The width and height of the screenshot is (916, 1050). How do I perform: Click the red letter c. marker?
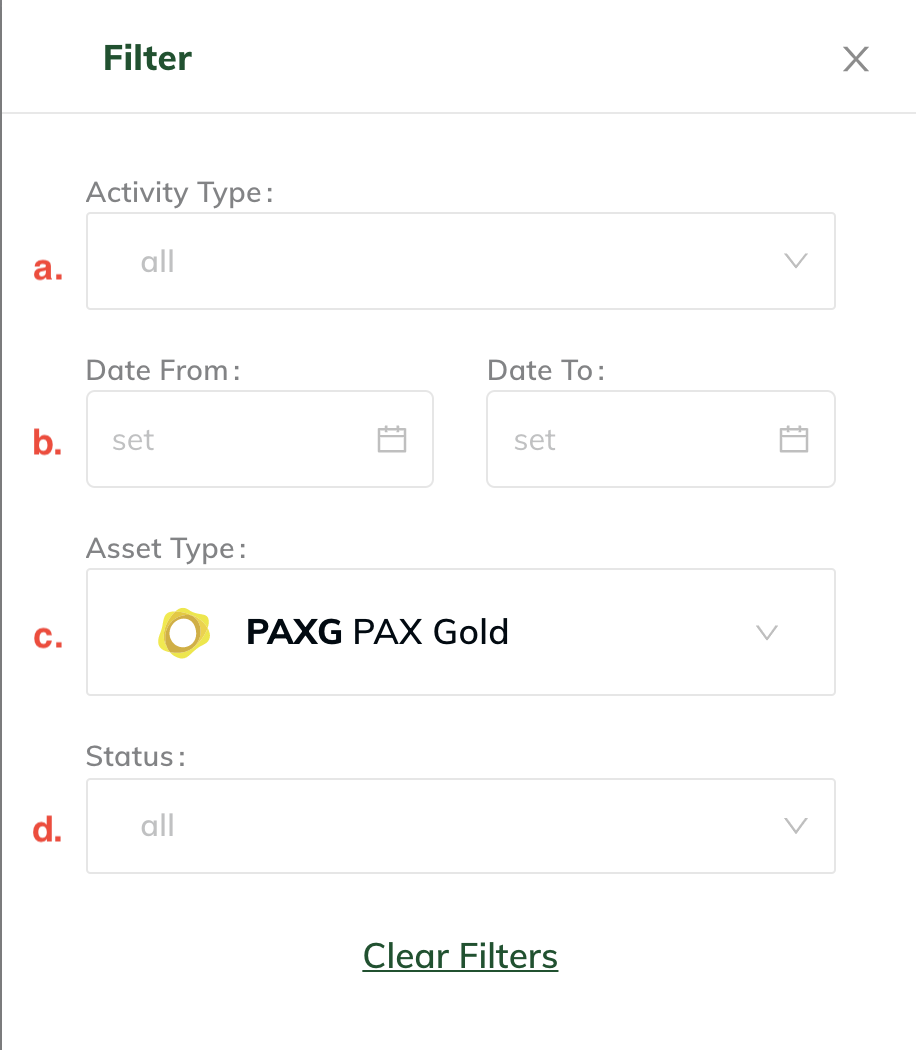click(48, 637)
